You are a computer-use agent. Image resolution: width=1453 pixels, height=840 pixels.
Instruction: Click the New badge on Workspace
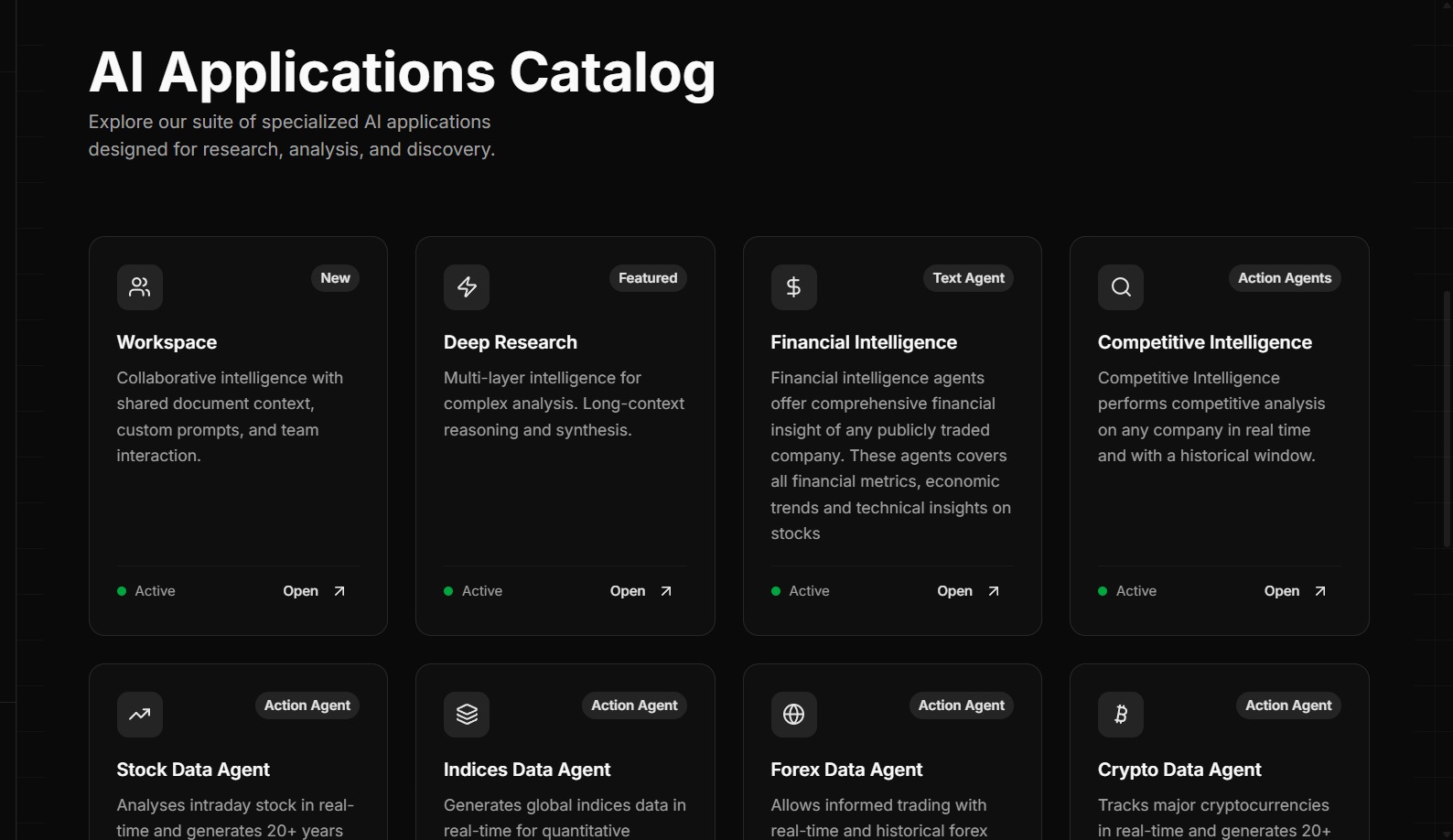pos(335,278)
